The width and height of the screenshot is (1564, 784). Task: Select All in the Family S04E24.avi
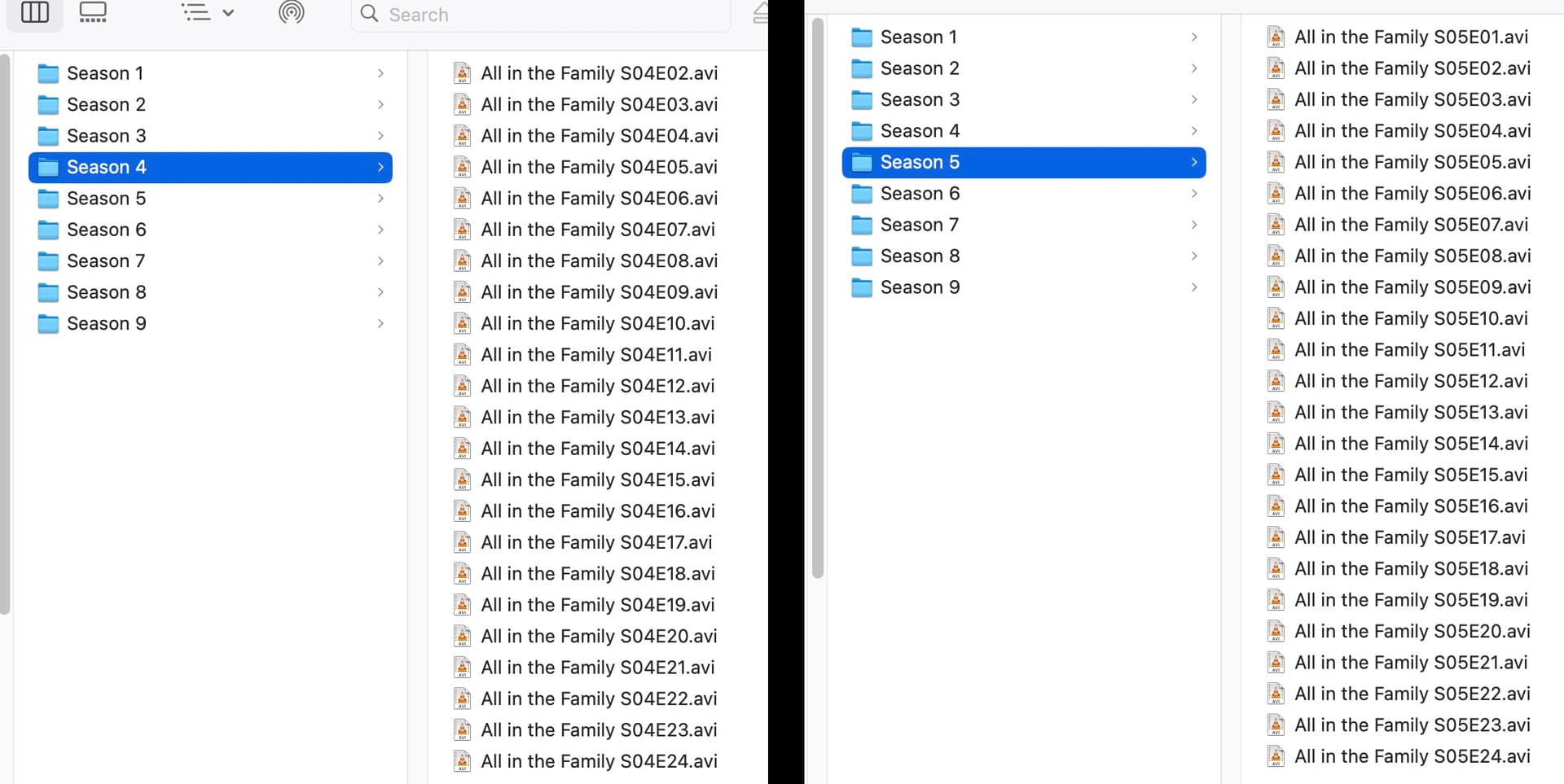point(599,762)
